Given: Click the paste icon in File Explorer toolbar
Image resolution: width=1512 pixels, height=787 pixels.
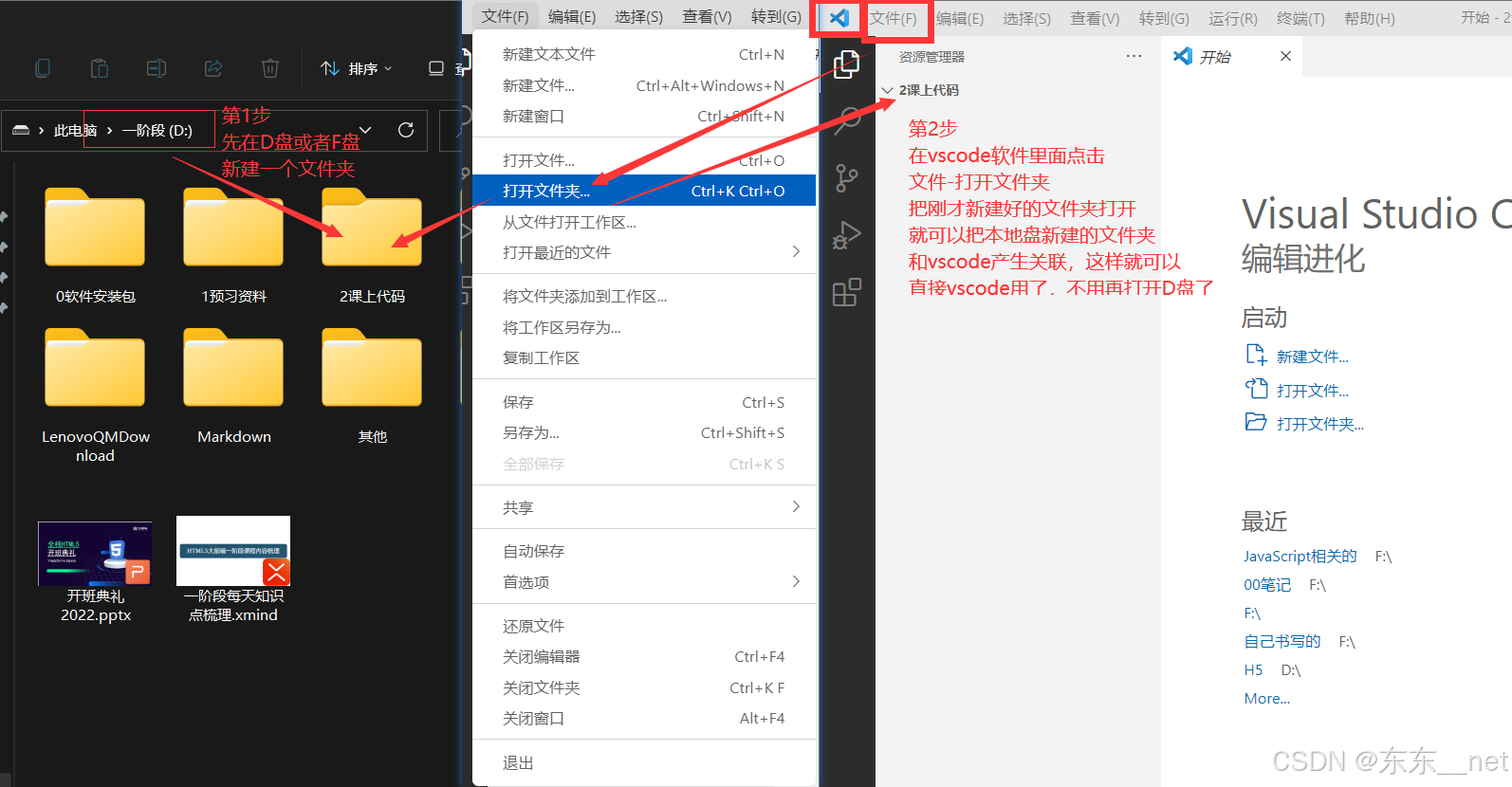Looking at the screenshot, I should click(100, 68).
